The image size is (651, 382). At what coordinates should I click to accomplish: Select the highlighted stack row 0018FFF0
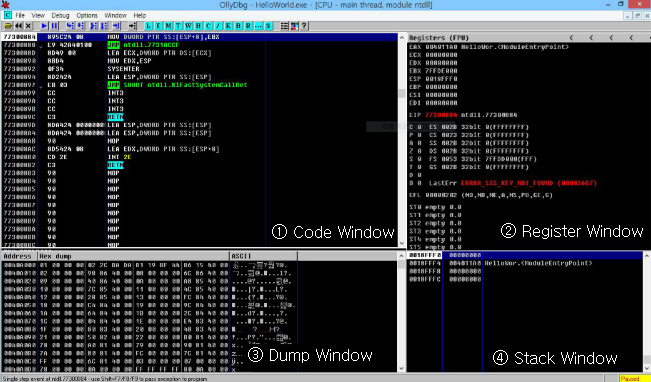[x=525, y=255]
